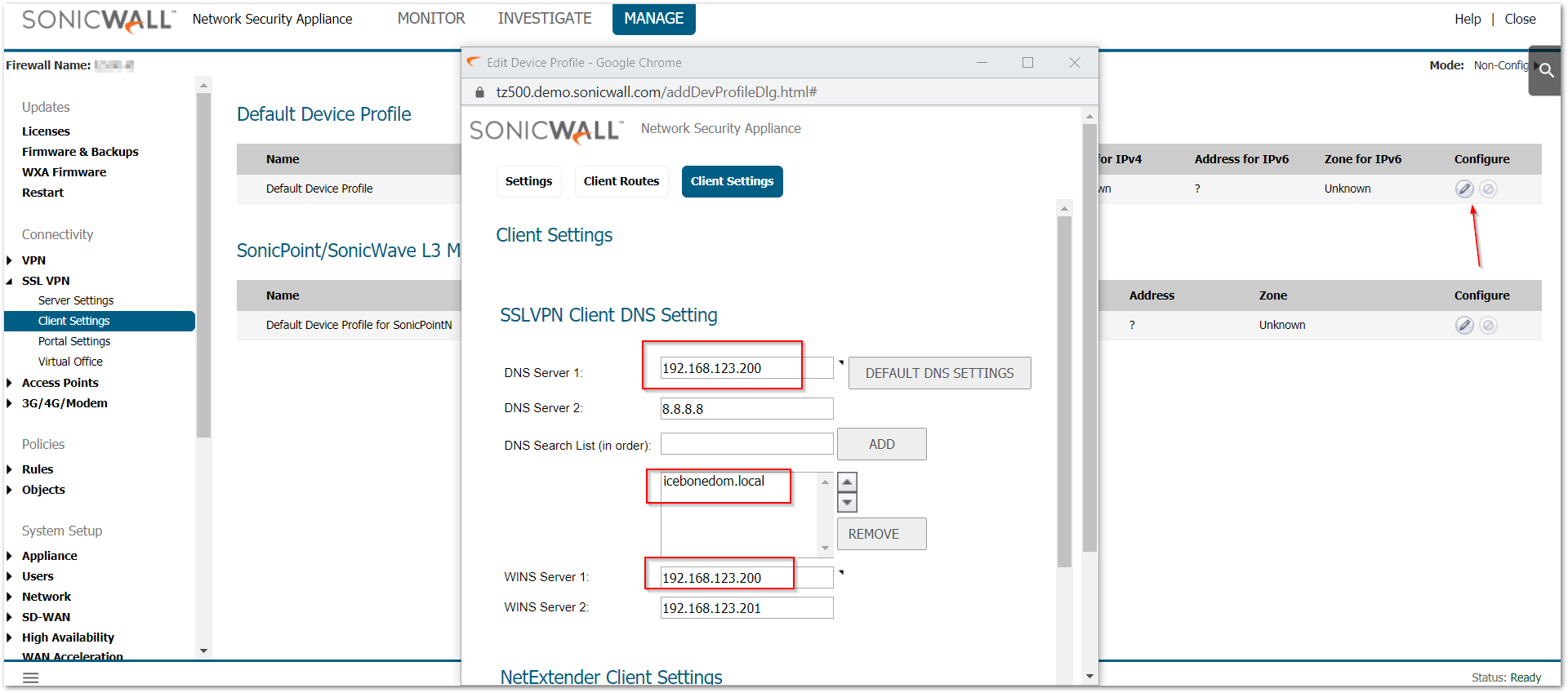Select icebonedom.local in search list
1568x693 pixels.
click(714, 482)
